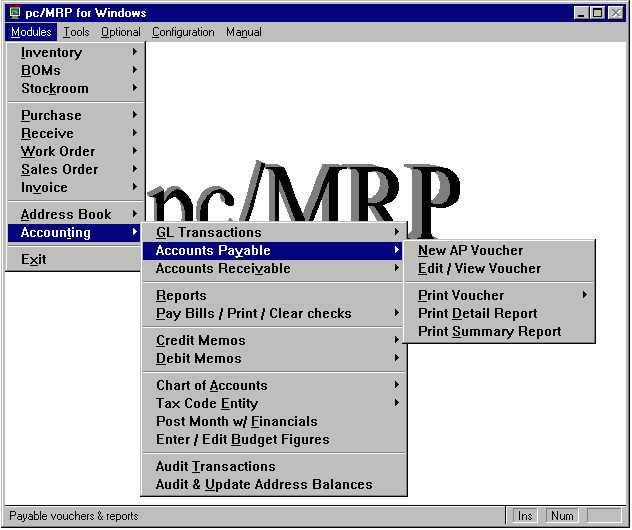Expand the Sales Order submenu
Viewport: 632px width, 530px height.
(75, 169)
